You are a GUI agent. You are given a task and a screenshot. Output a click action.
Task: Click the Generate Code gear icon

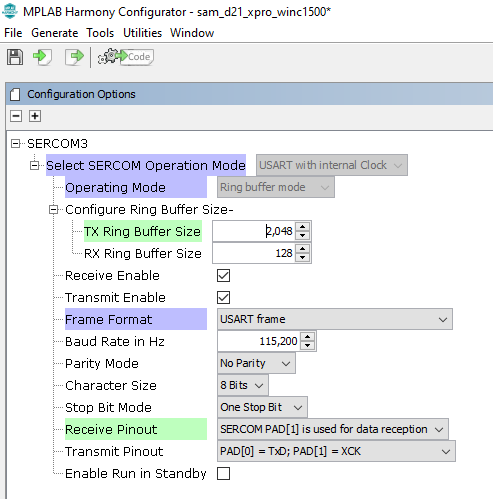click(125, 57)
